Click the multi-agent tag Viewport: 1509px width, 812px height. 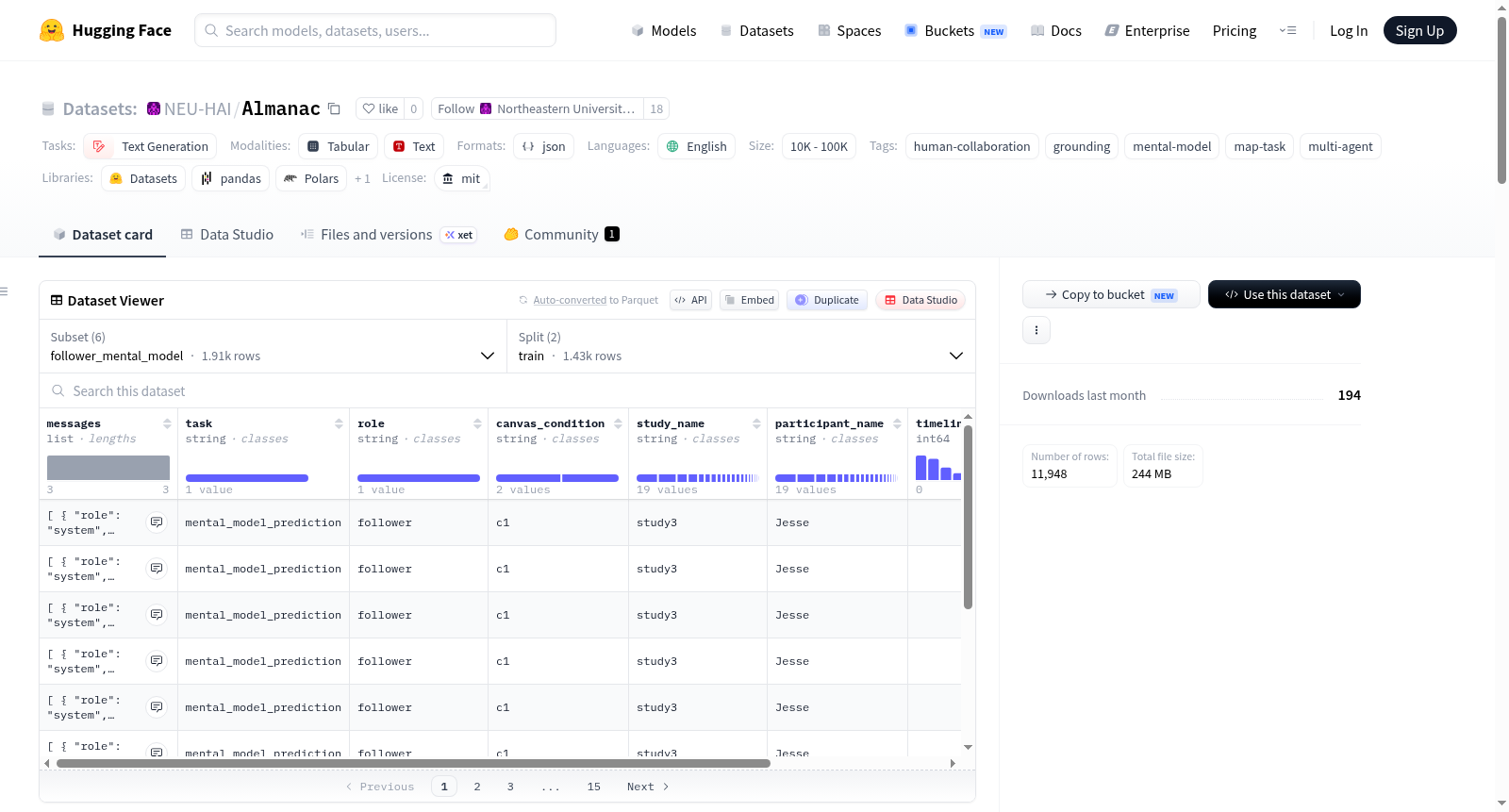coord(1340,146)
